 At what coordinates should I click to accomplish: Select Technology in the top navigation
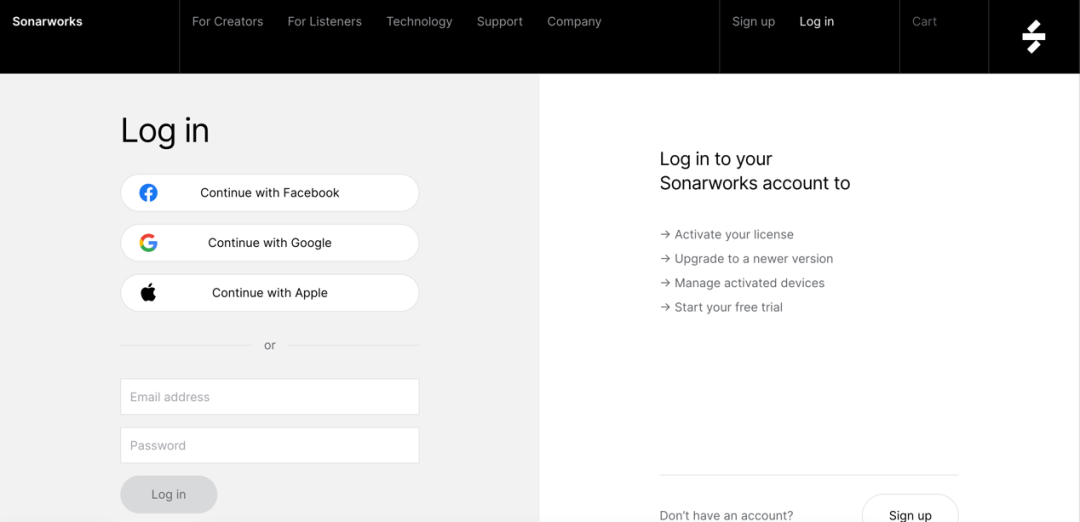point(419,22)
